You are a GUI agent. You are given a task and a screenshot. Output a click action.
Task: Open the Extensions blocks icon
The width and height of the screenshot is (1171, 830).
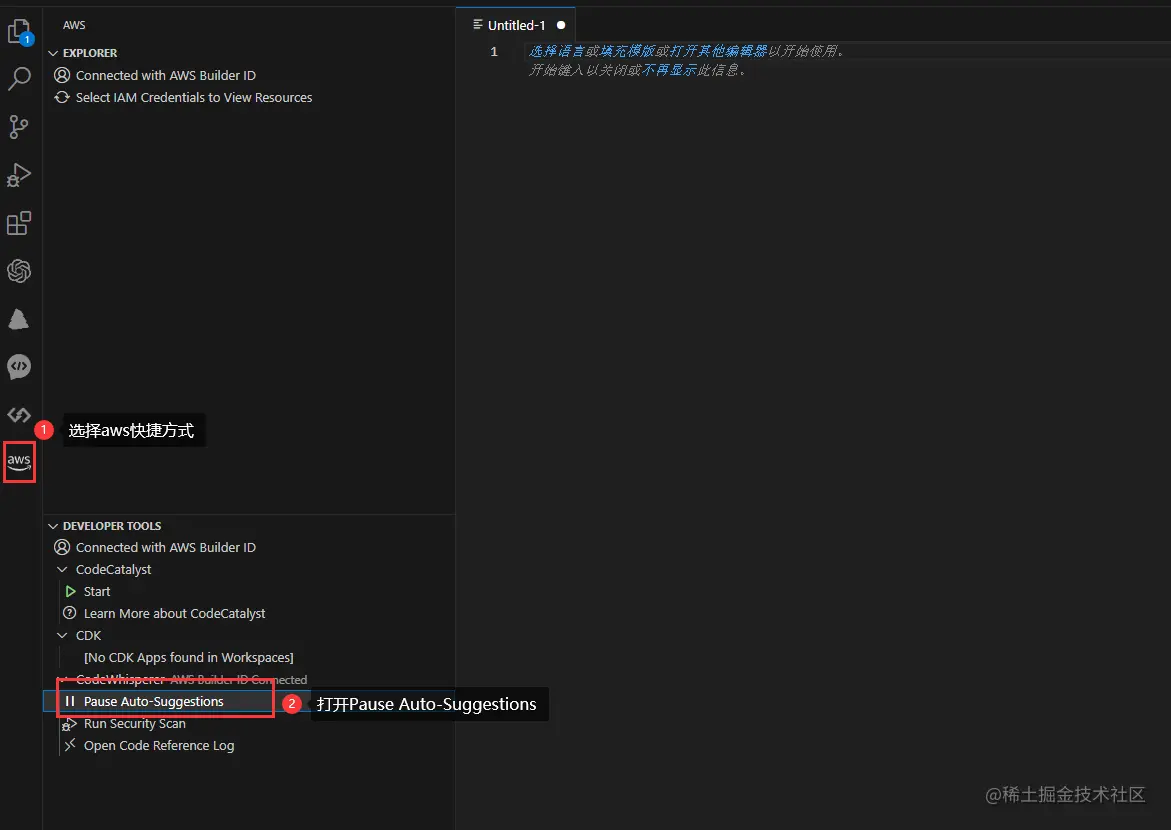click(x=19, y=223)
